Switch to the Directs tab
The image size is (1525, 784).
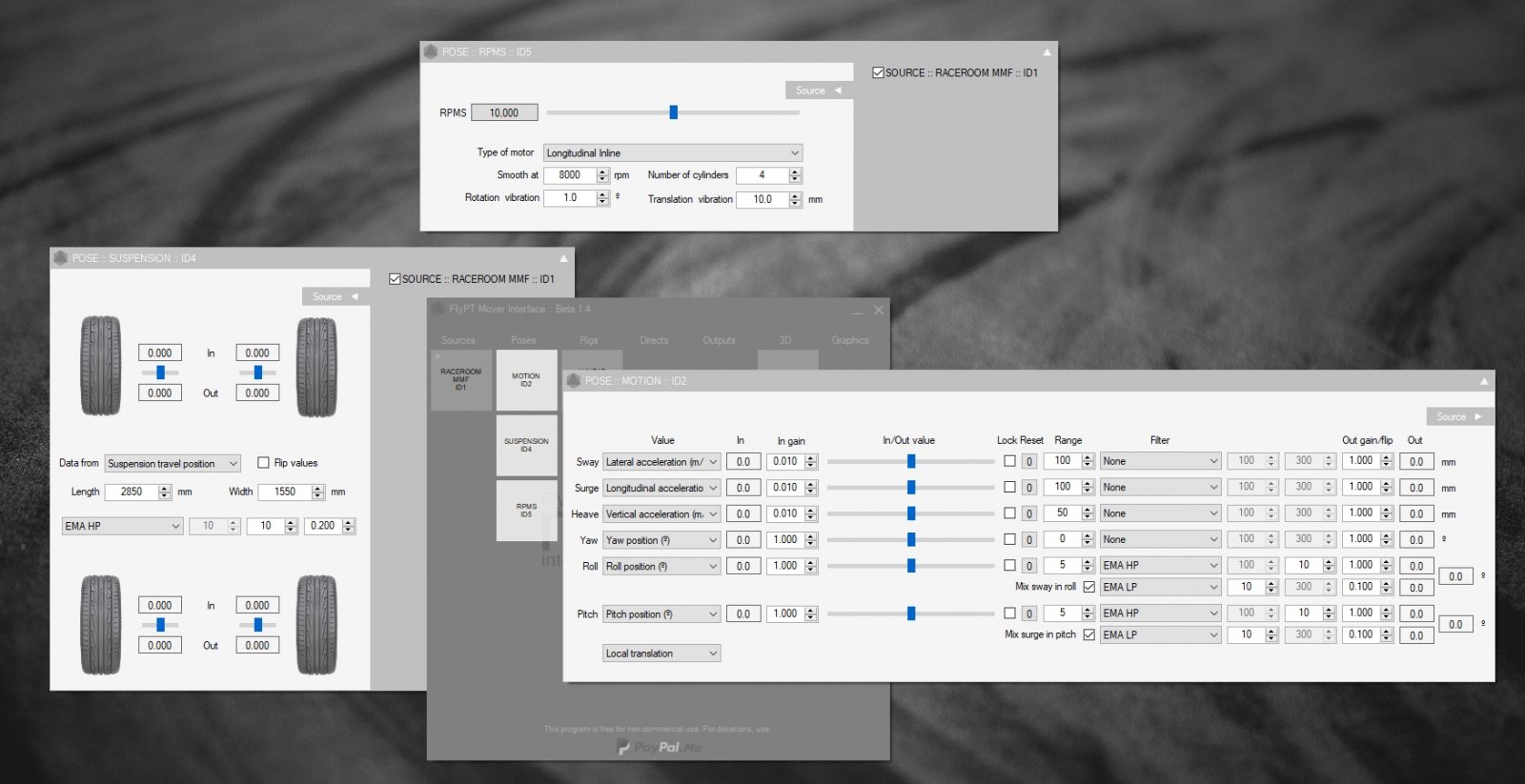tap(654, 340)
